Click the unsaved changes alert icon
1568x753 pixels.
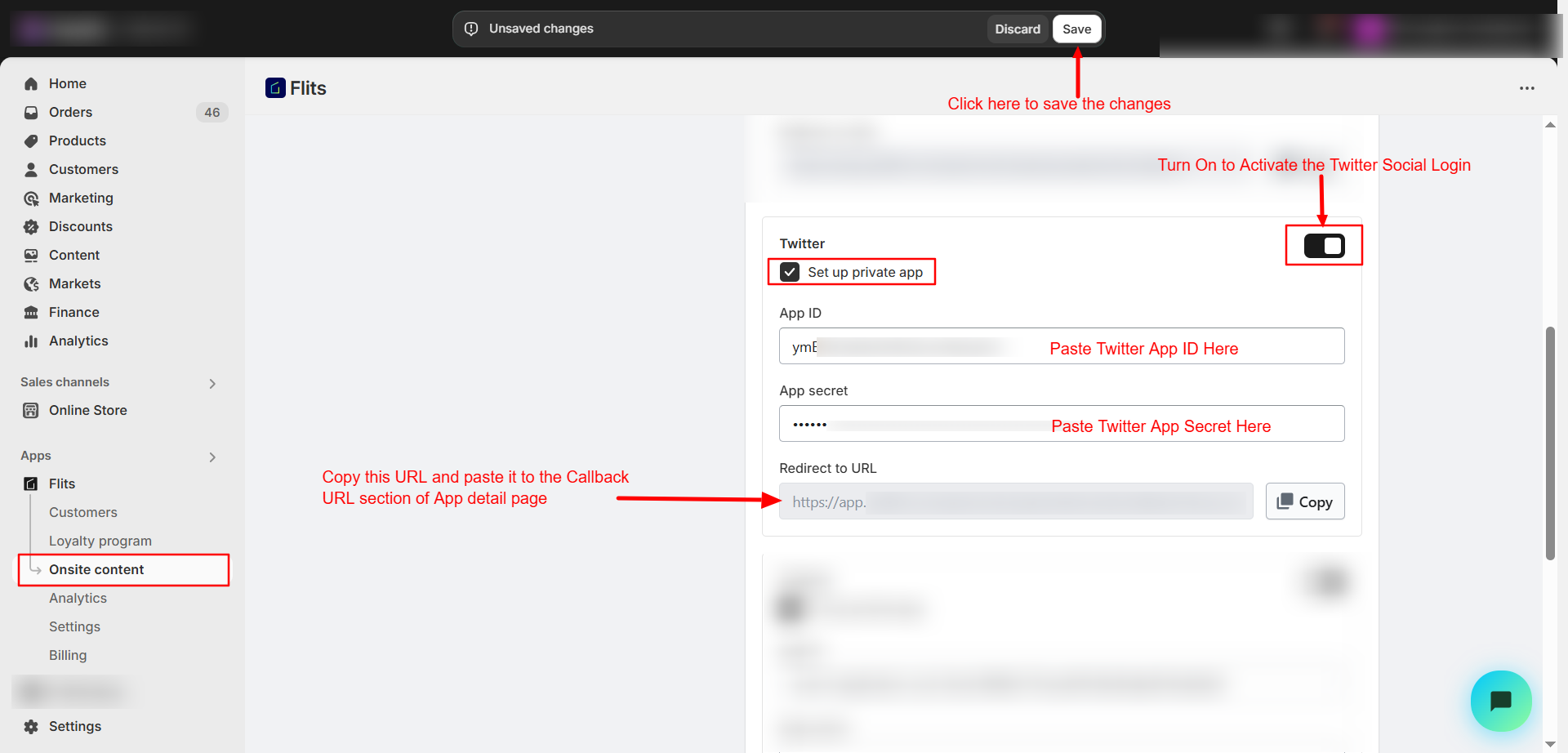point(471,29)
